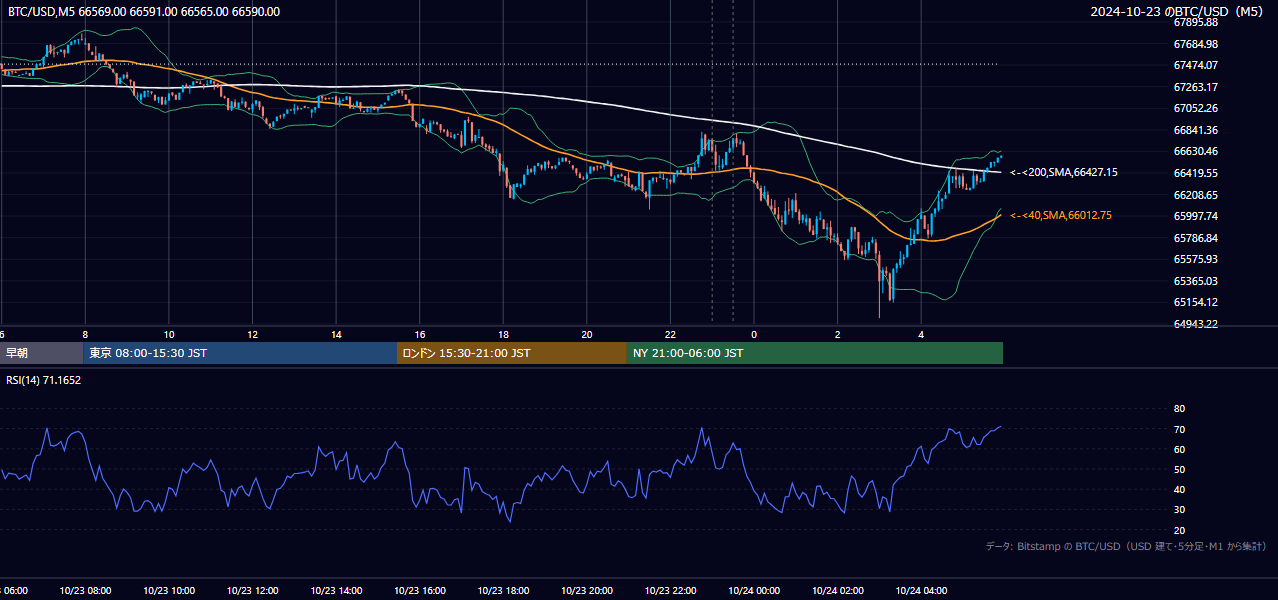Select price axis value 67263.17
1278x600 pixels.
click(x=1196, y=87)
